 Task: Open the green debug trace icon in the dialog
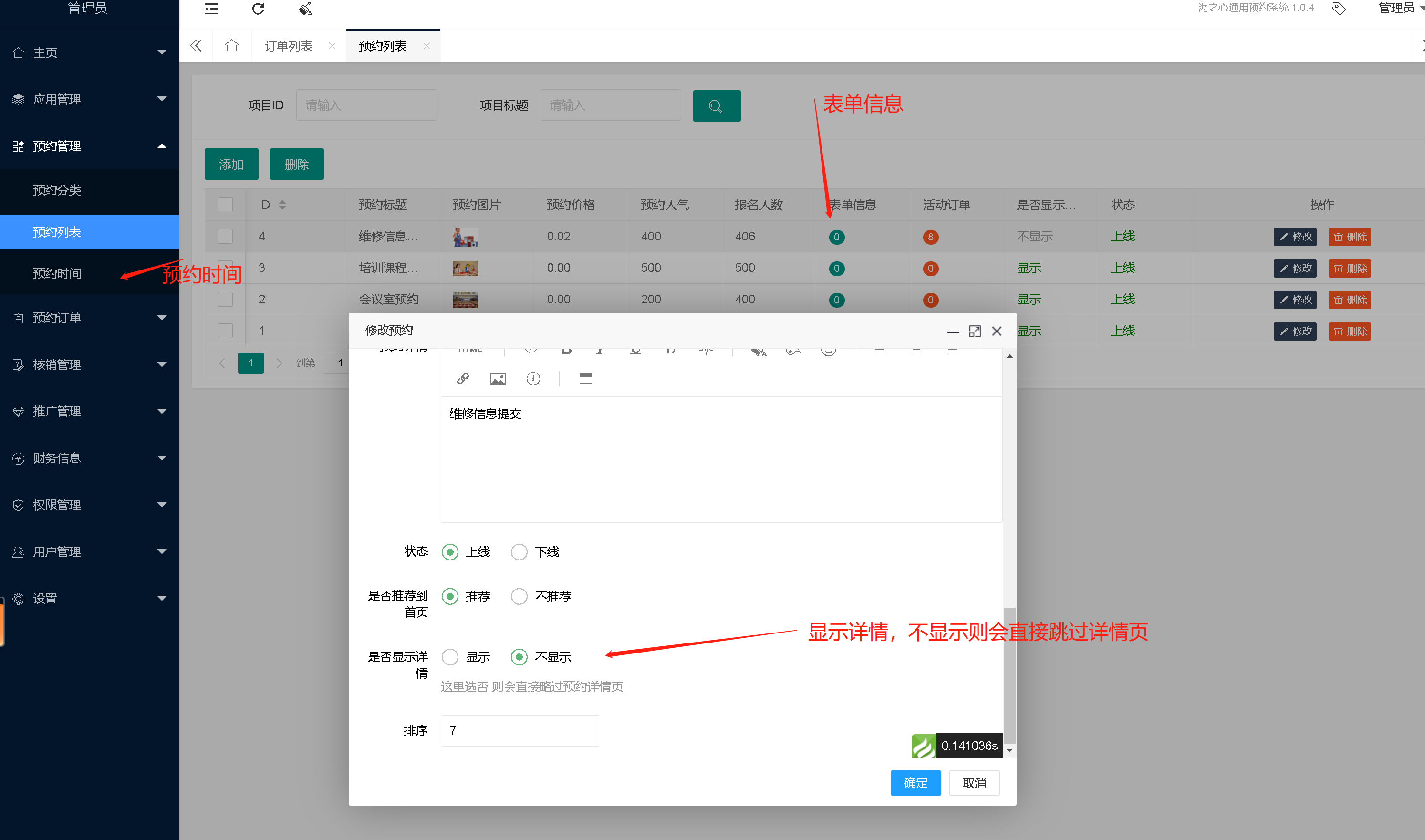[923, 746]
